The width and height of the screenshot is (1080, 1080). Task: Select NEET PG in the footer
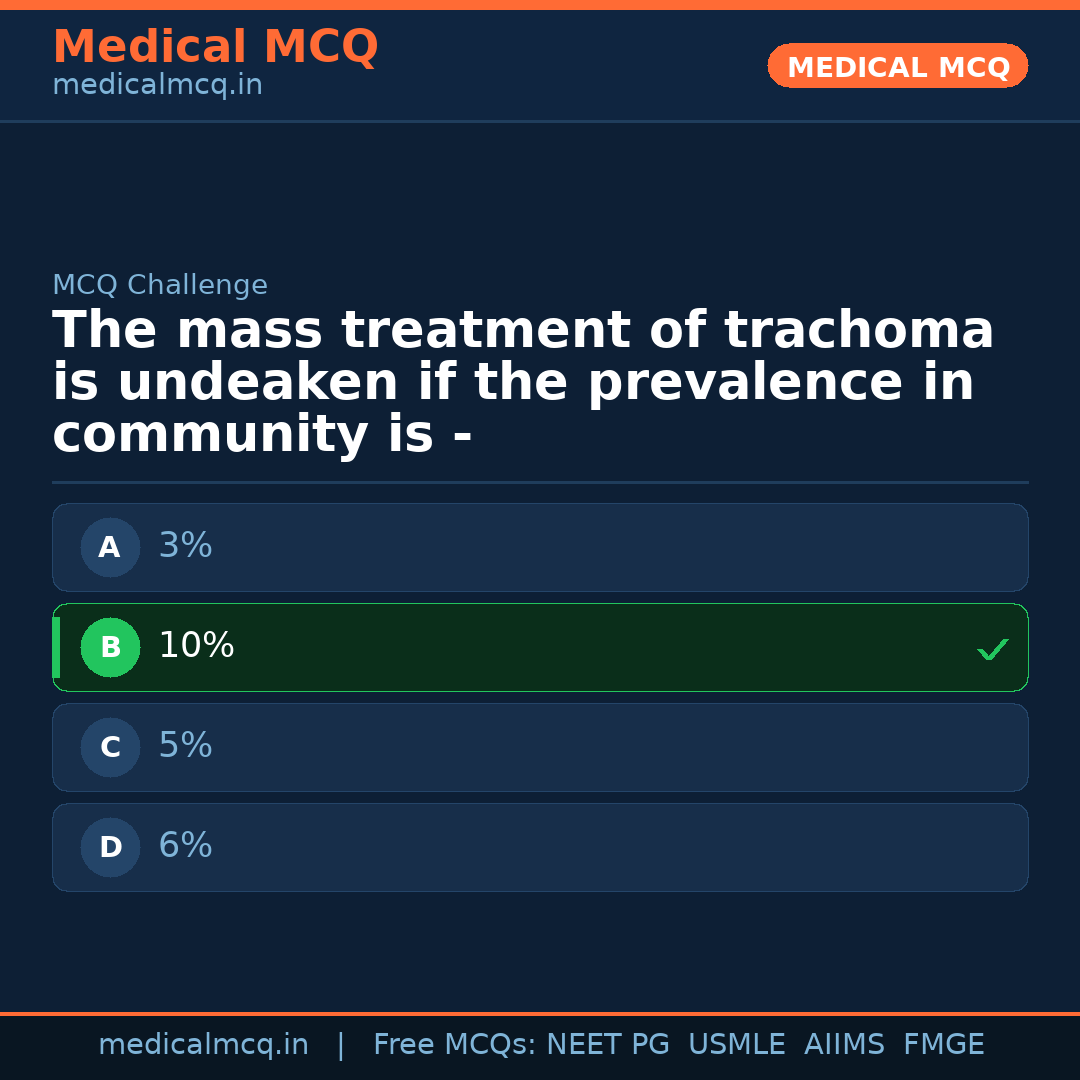tap(608, 1045)
